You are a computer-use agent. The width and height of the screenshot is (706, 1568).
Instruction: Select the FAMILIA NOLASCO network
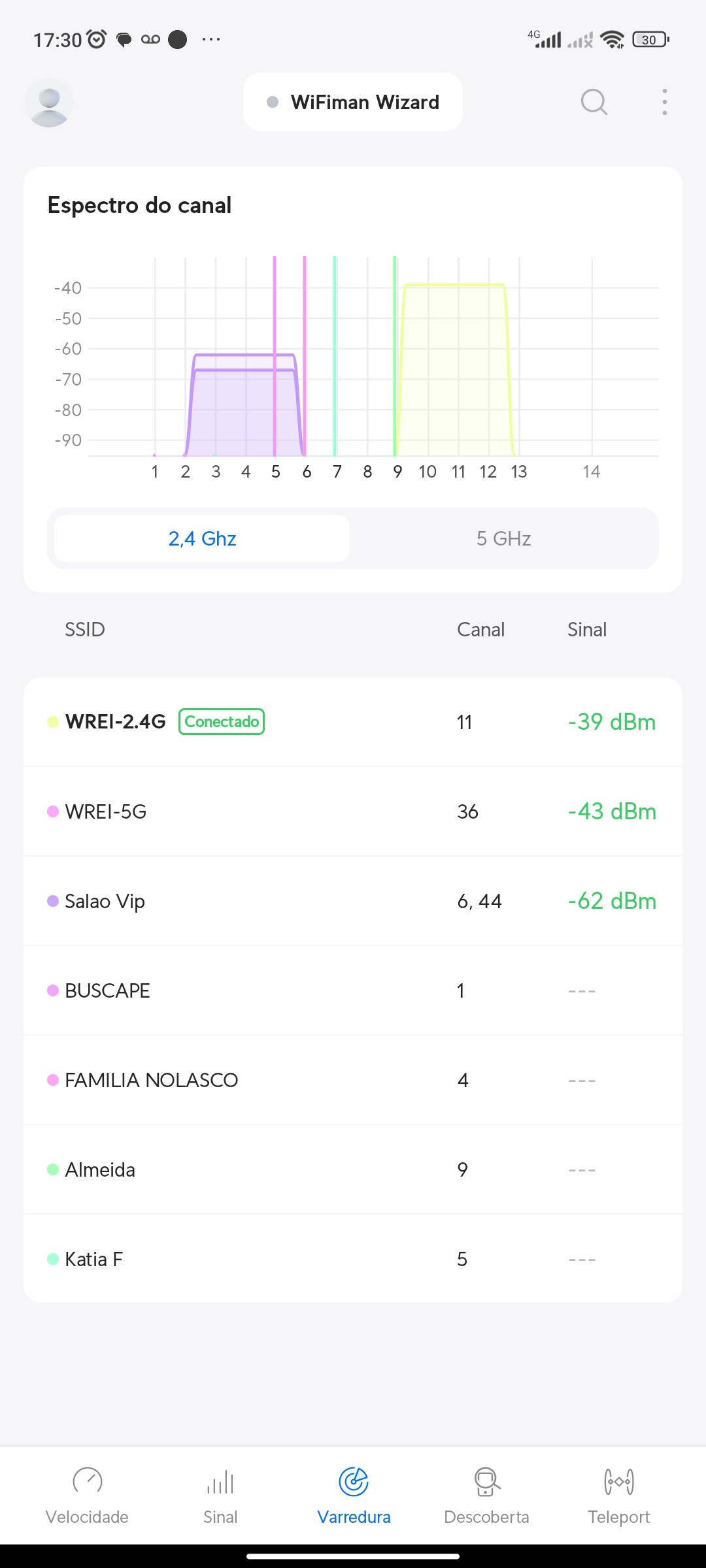[353, 1080]
